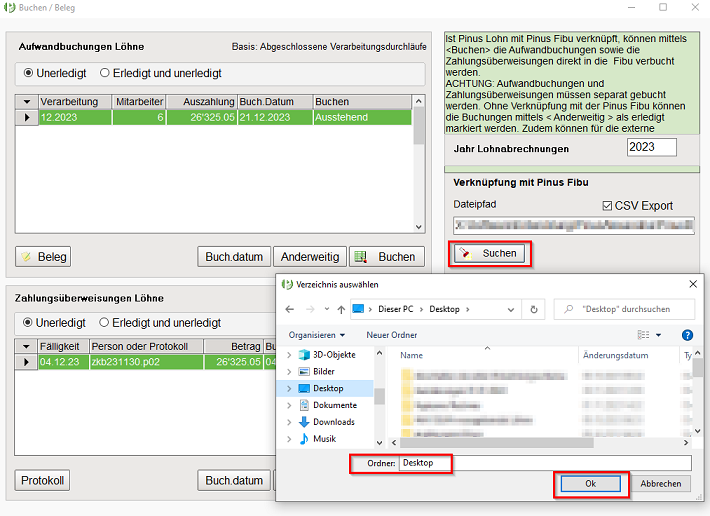Screen dimensions: 710x516
Task: Click the Dieser PC breadcrumb
Action: 396,309
